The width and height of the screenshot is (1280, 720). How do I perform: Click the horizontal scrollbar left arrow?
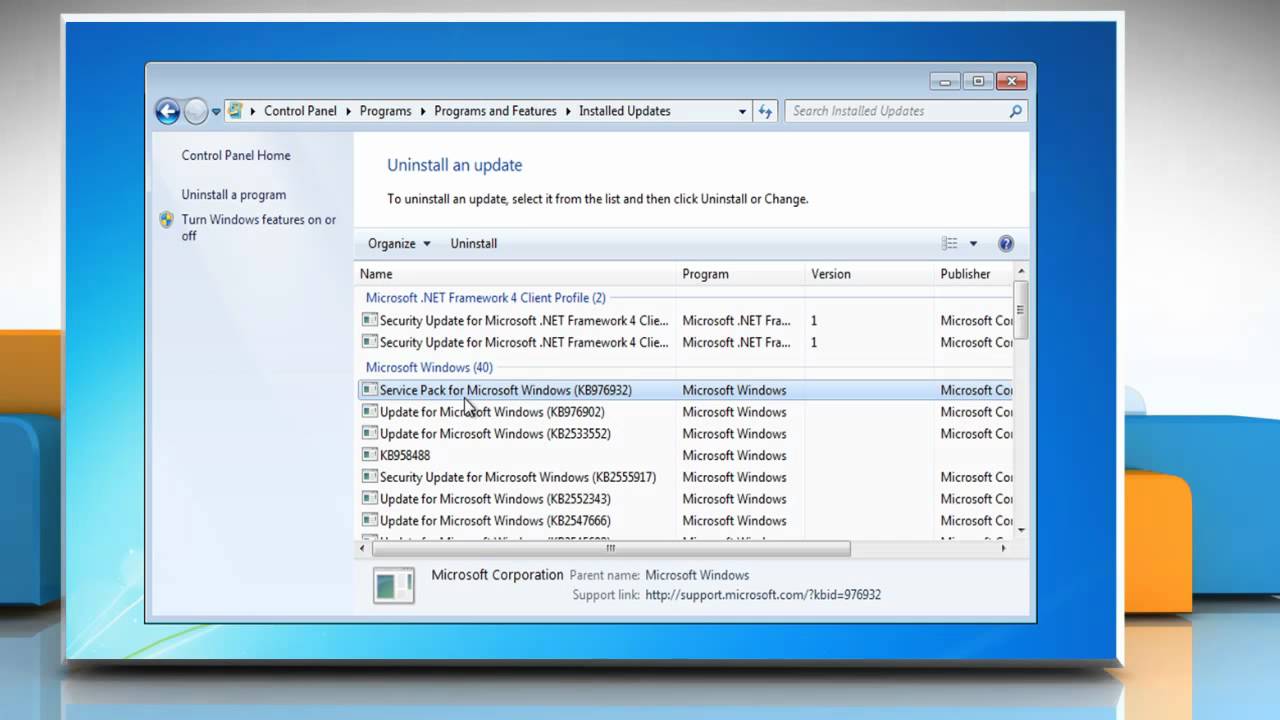(364, 548)
